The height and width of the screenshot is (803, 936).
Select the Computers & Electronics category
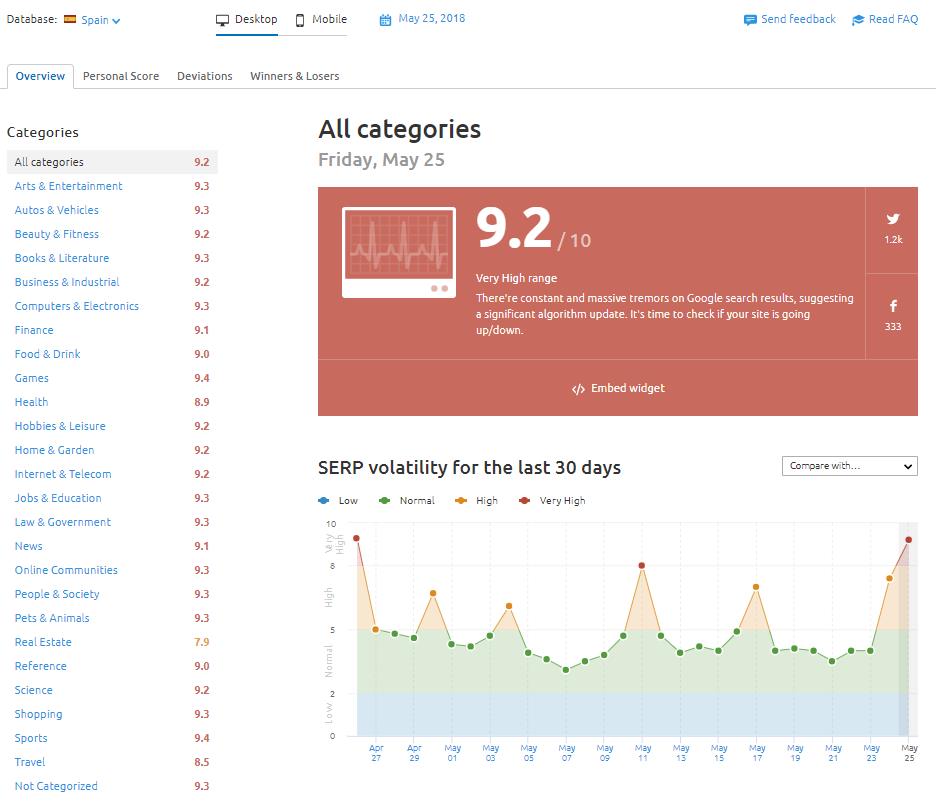point(77,306)
